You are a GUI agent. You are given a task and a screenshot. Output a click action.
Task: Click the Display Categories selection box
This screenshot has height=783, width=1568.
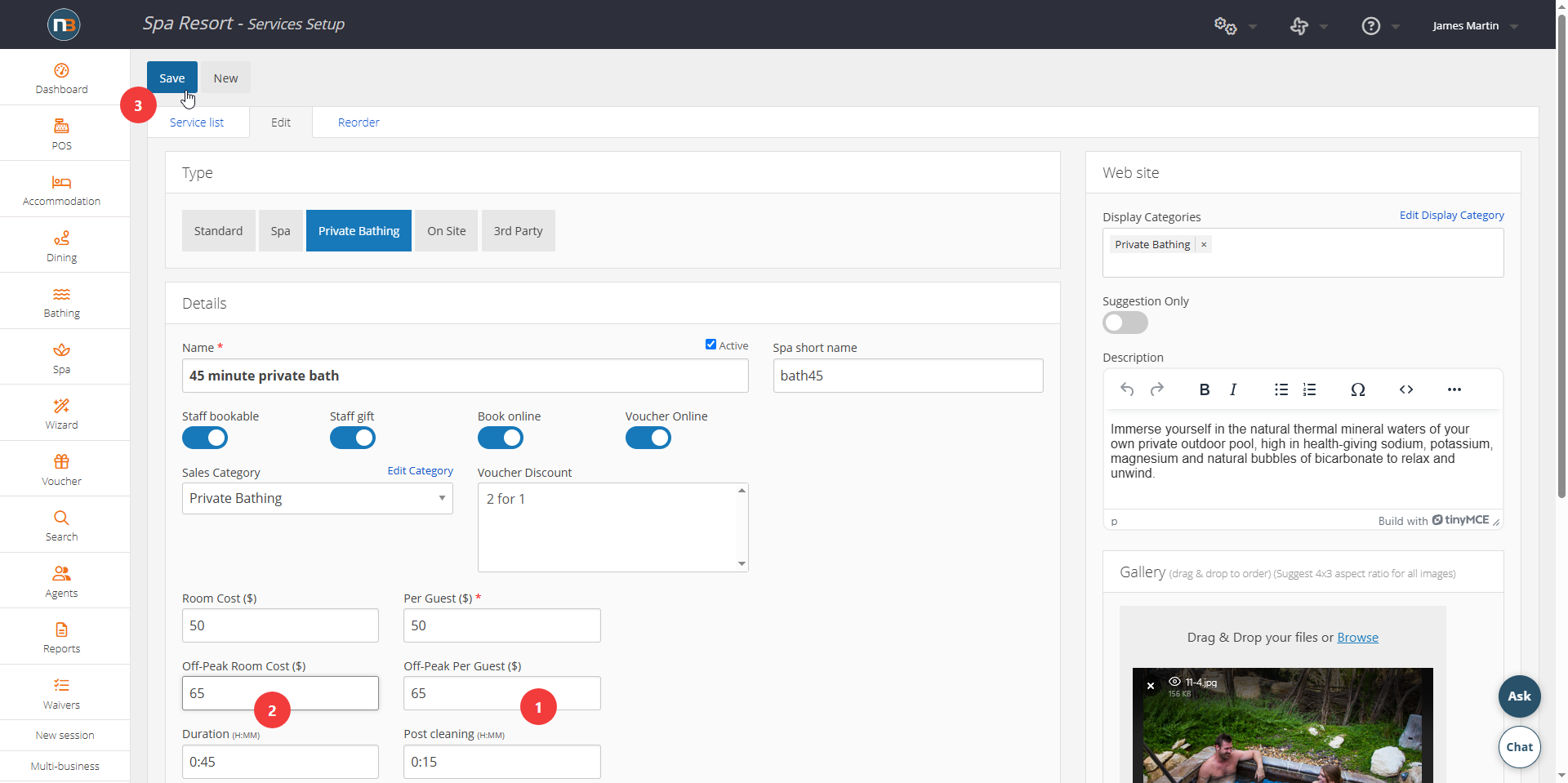pyautogui.click(x=1303, y=253)
